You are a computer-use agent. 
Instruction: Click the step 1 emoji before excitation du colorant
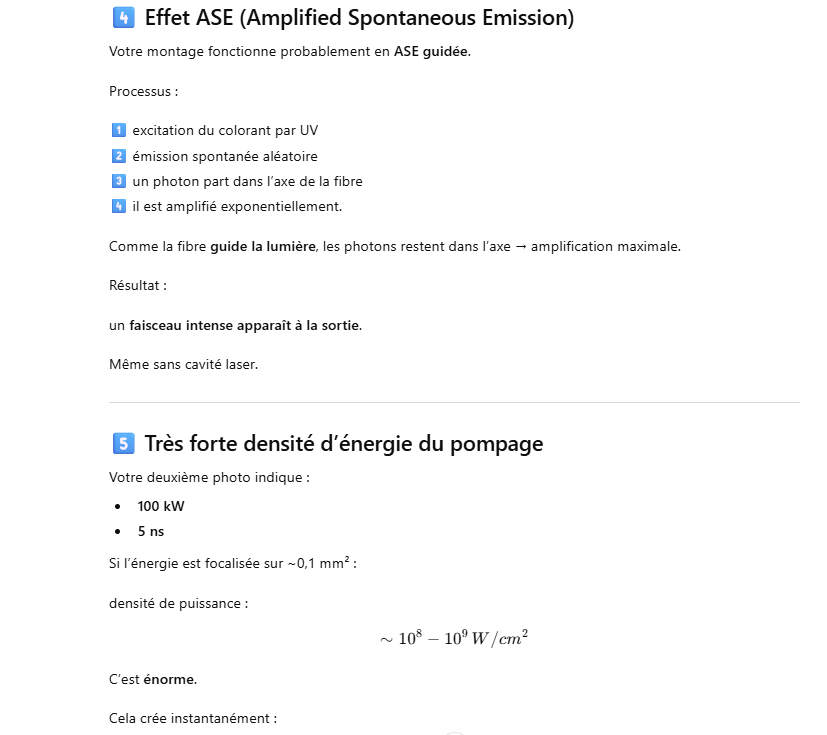(x=118, y=130)
